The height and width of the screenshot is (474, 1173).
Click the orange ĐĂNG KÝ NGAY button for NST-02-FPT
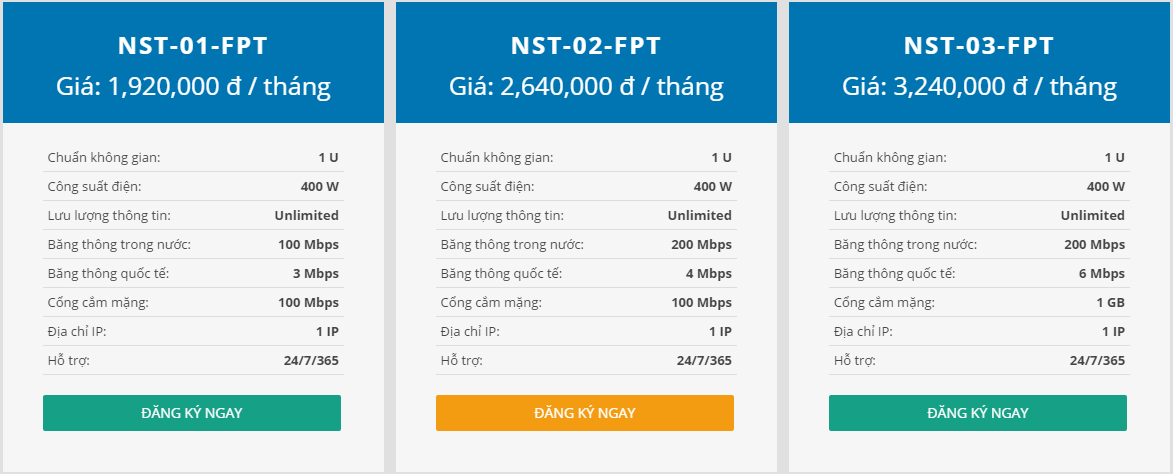tap(585, 413)
